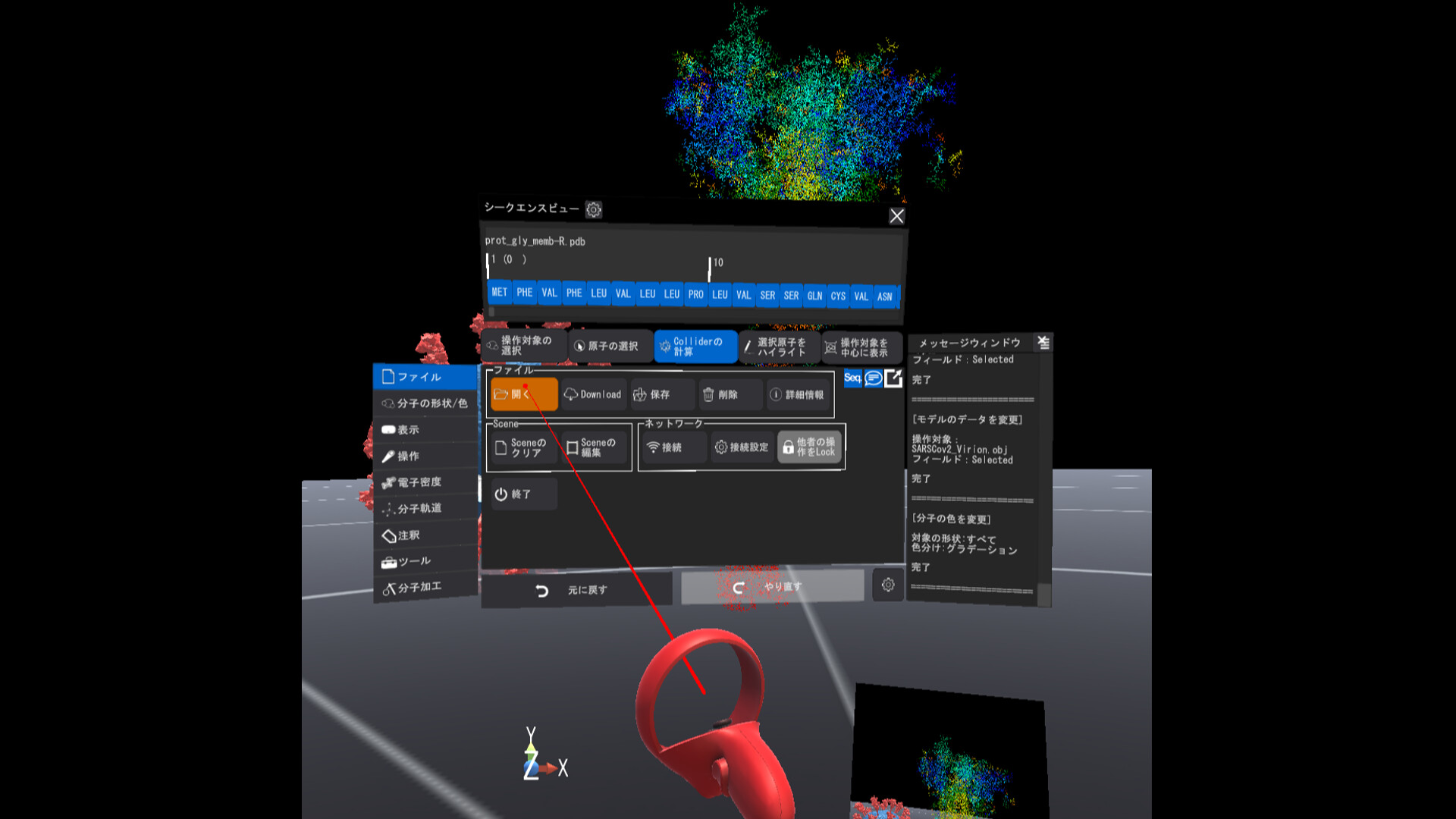Open the settings gear beside やり直す

[886, 585]
